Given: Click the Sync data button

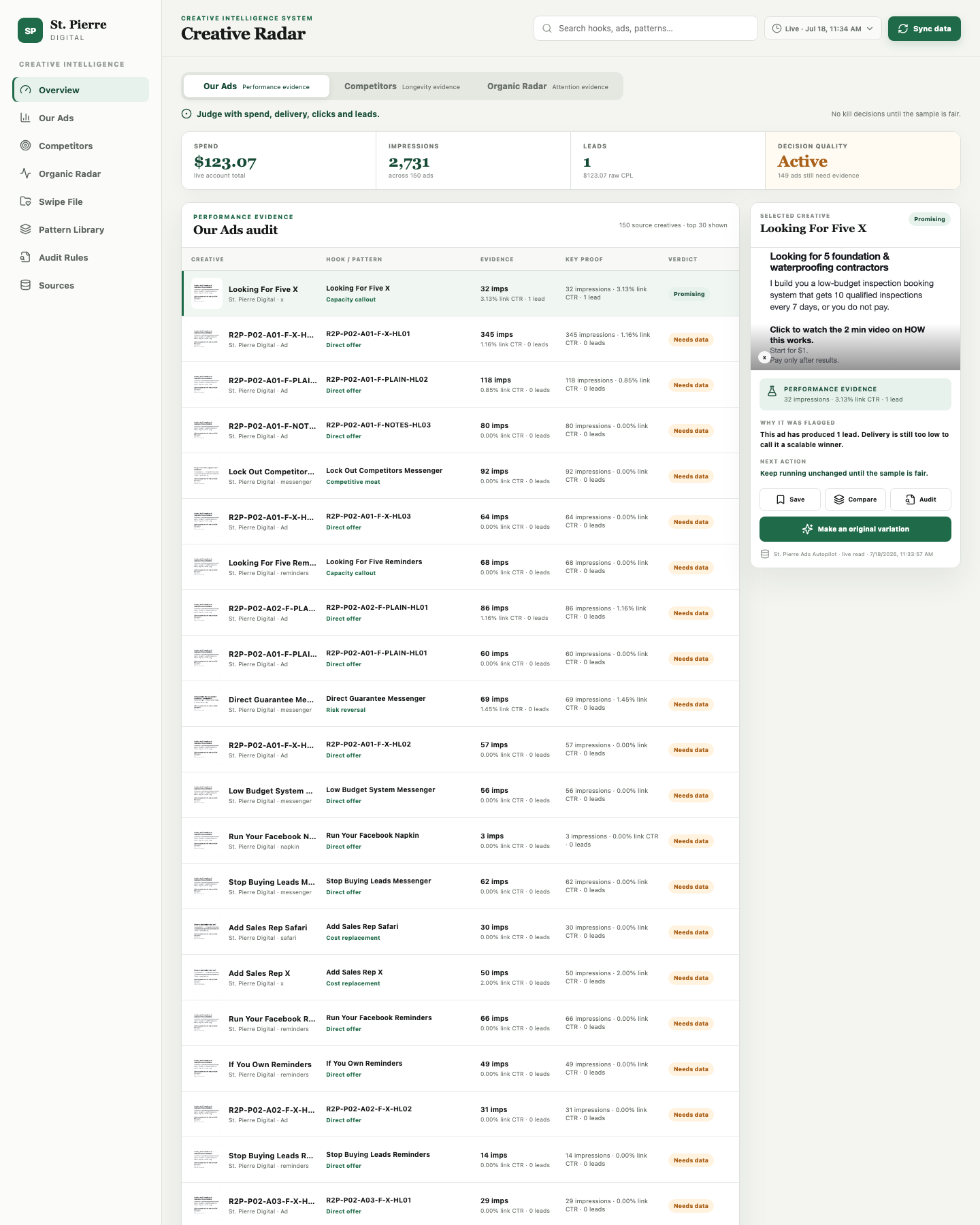Looking at the screenshot, I should (924, 29).
